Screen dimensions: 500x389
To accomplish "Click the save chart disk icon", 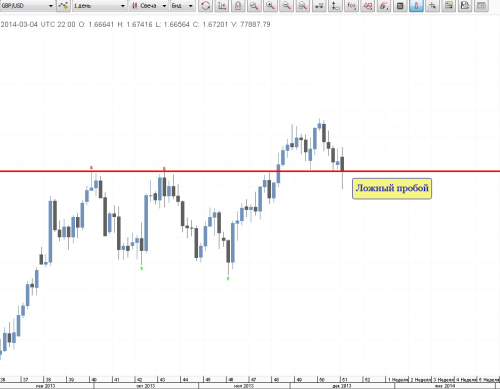I will (465, 6).
